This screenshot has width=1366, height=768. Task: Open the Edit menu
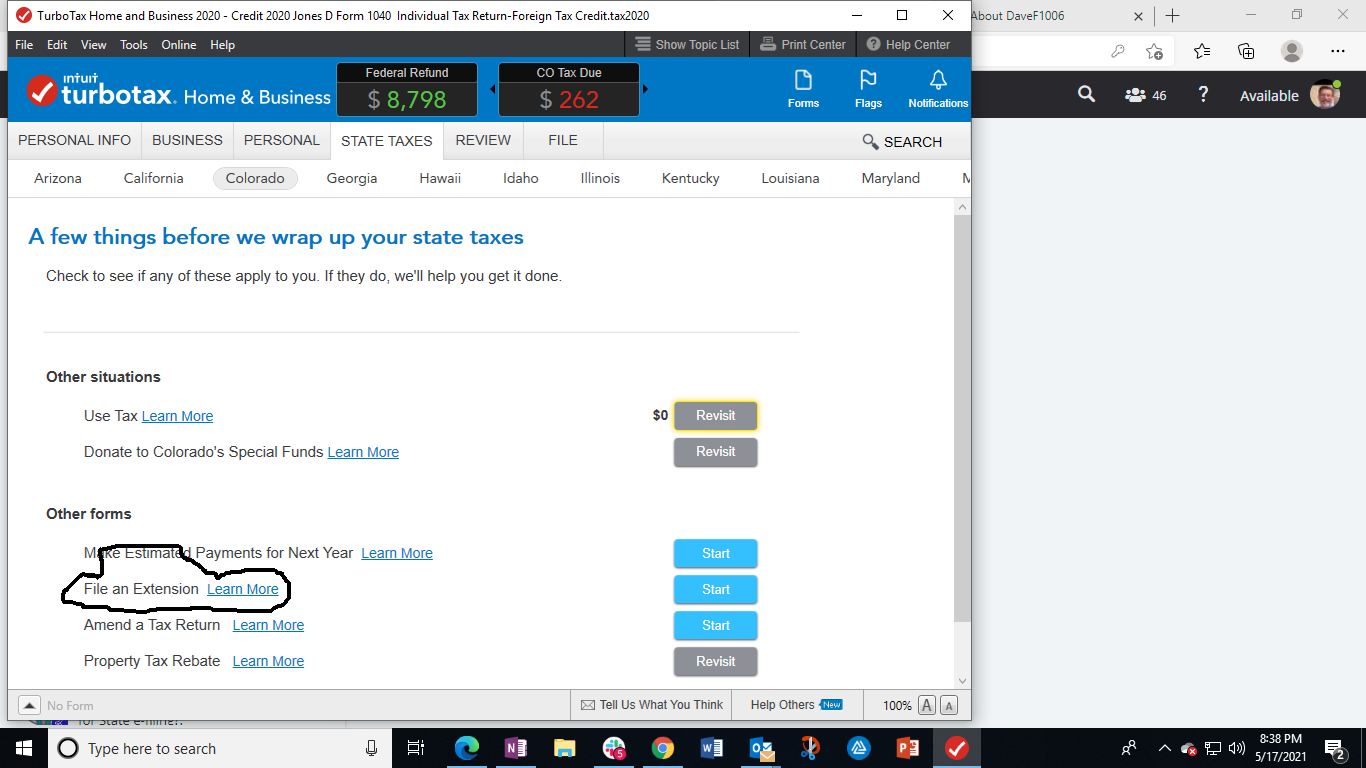click(x=57, y=45)
